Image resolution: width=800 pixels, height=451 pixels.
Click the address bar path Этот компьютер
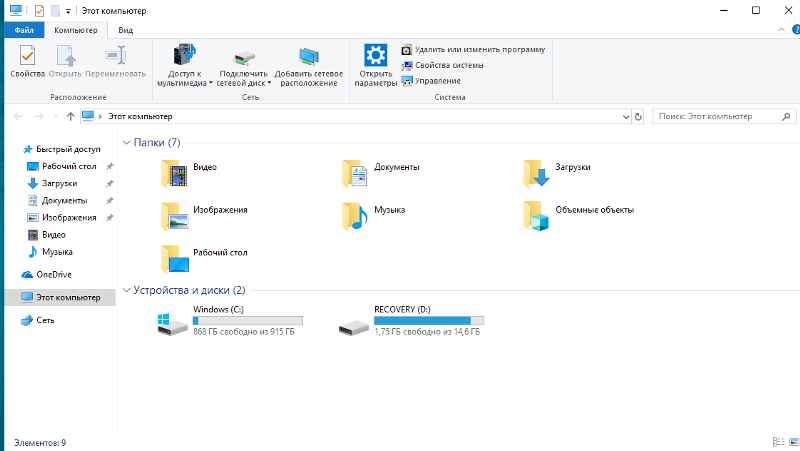[140, 116]
